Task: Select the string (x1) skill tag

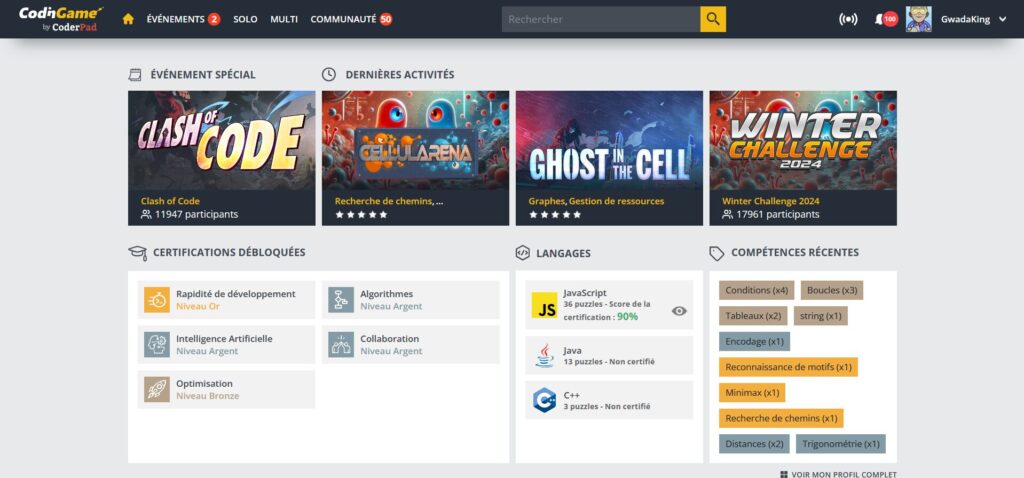Action: tap(820, 315)
